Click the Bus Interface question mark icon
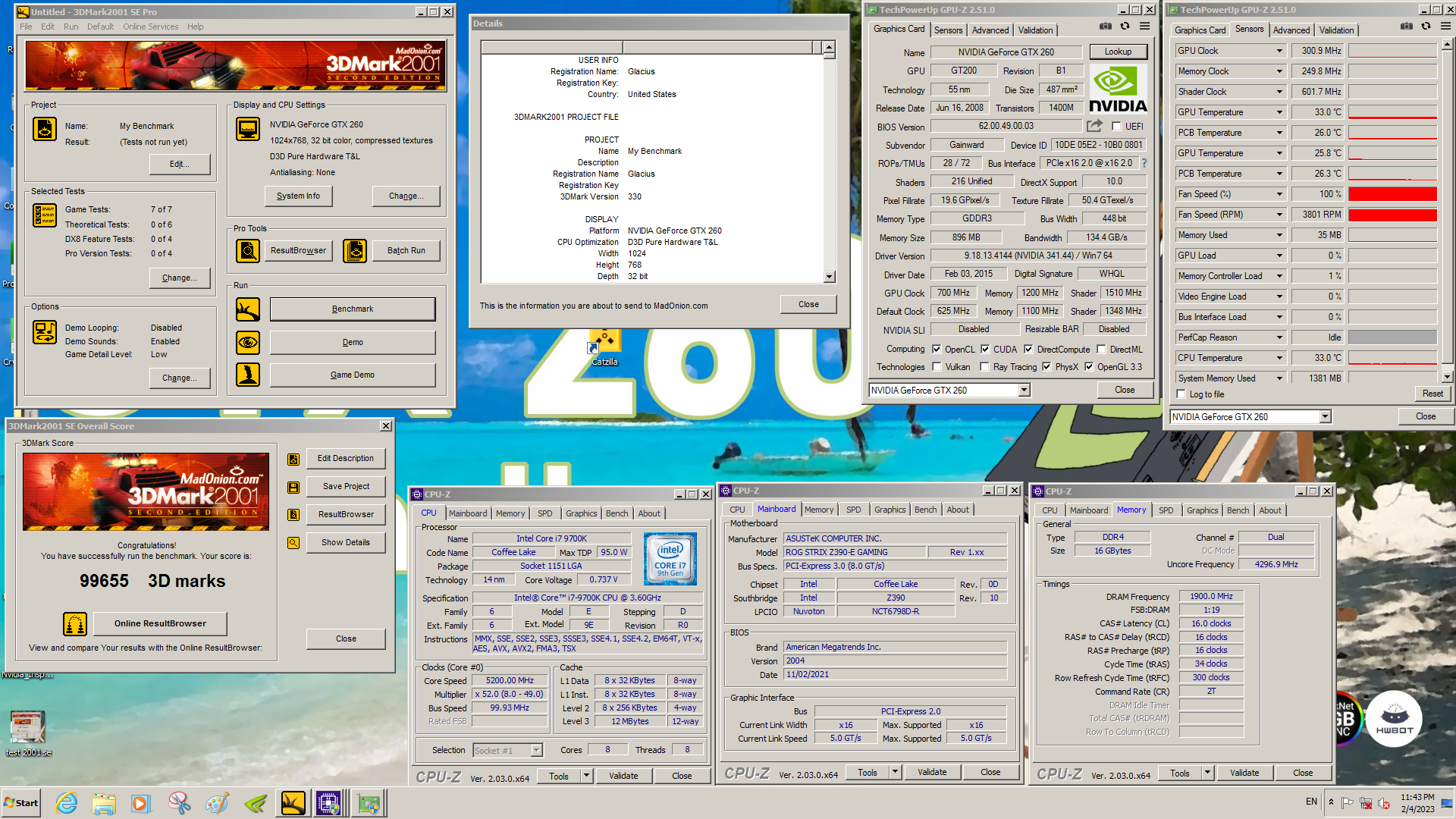 pos(1144,163)
